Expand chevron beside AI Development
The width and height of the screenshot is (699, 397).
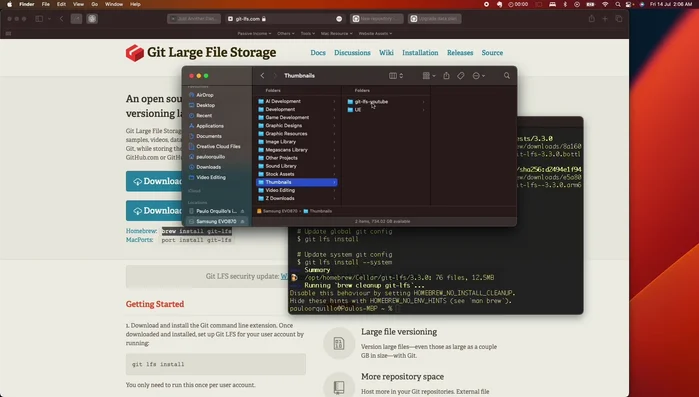coord(334,101)
